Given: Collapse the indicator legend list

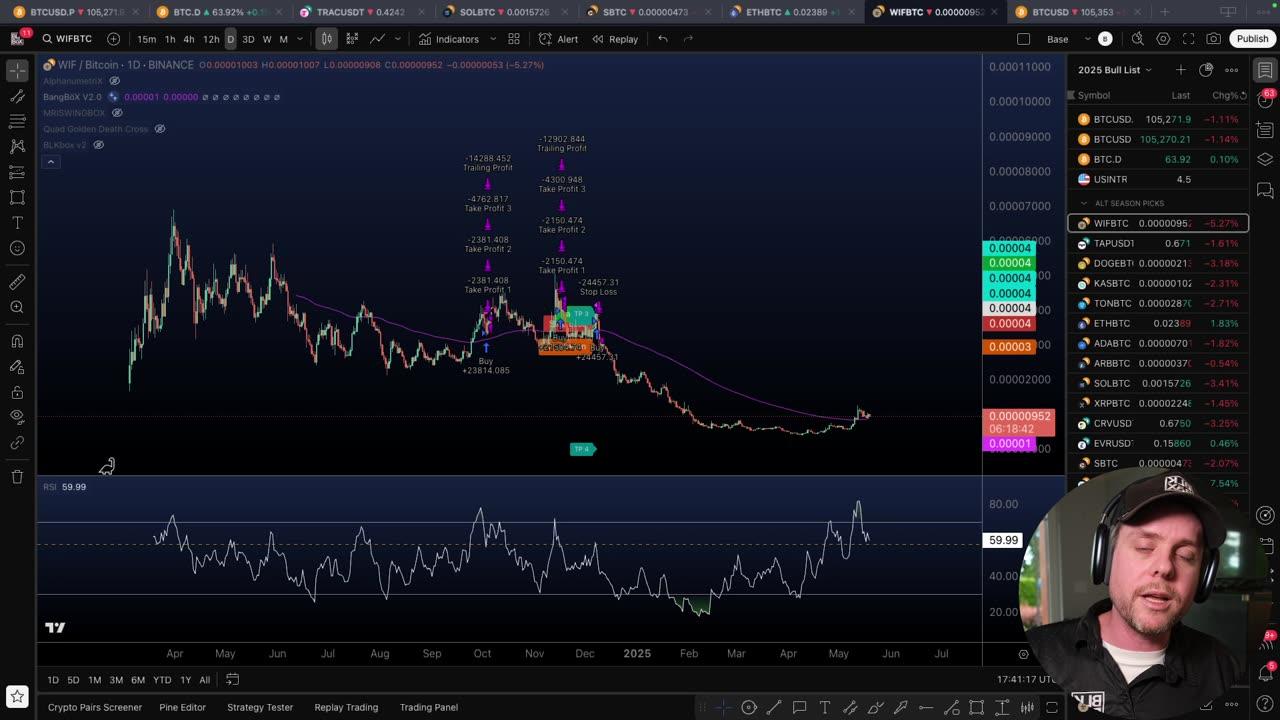Looking at the screenshot, I should [50, 162].
